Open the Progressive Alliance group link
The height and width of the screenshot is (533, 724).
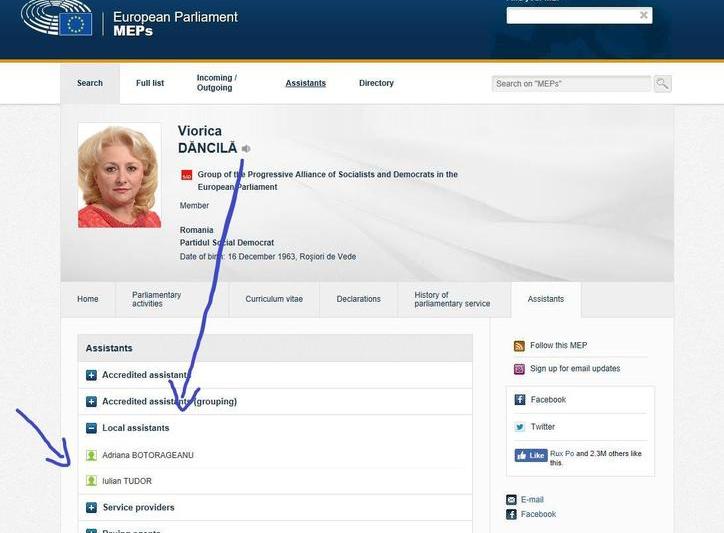(x=327, y=181)
